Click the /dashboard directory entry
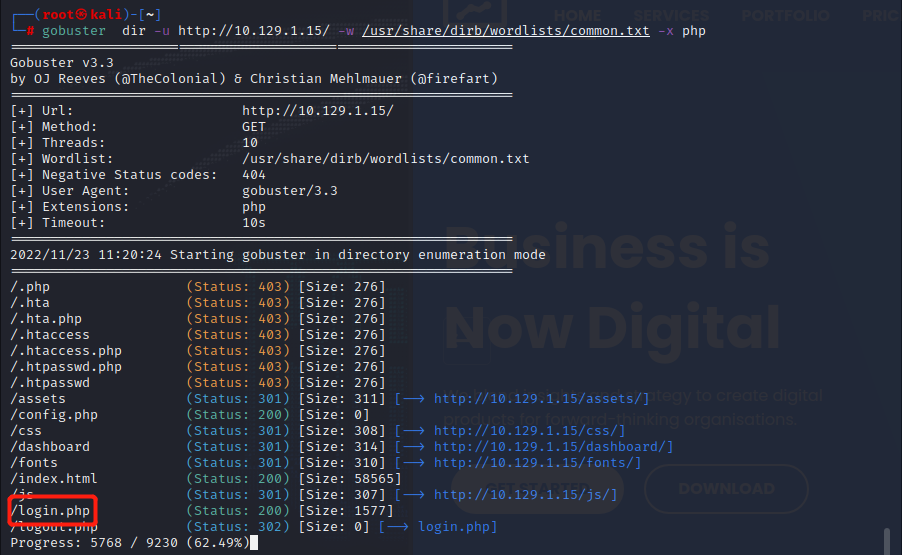This screenshot has height=555, width=902. tap(50, 447)
